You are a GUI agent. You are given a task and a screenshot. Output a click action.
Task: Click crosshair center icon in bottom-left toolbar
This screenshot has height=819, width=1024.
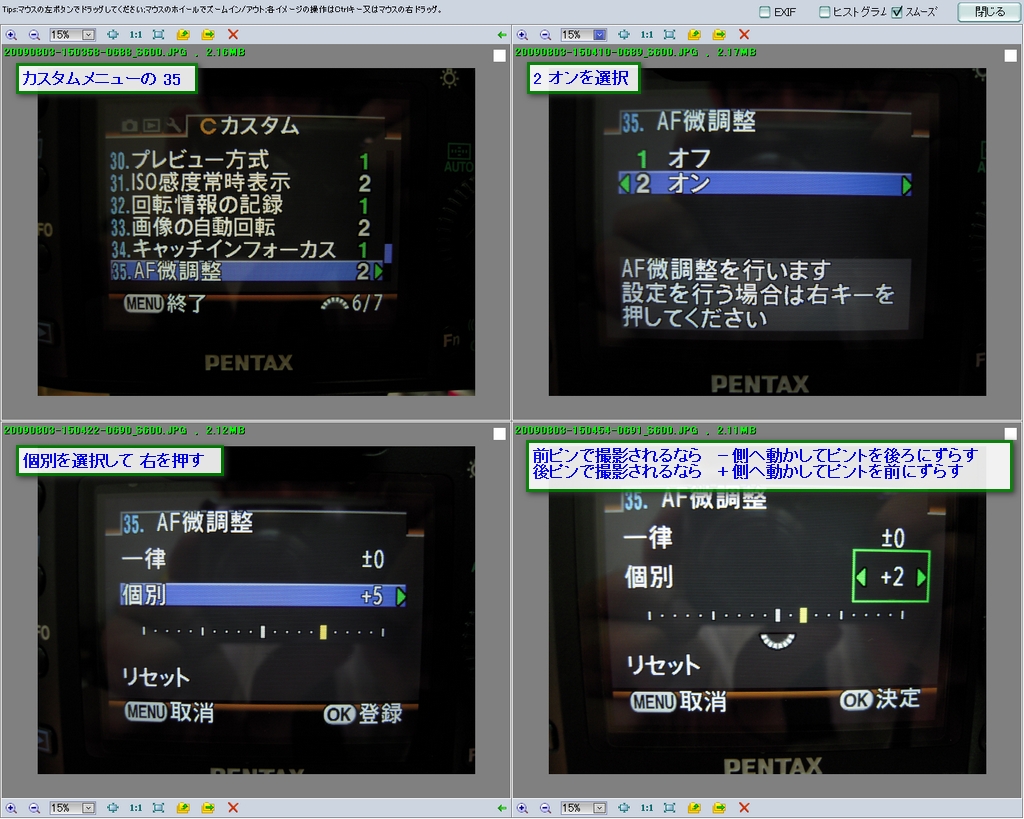(x=112, y=808)
